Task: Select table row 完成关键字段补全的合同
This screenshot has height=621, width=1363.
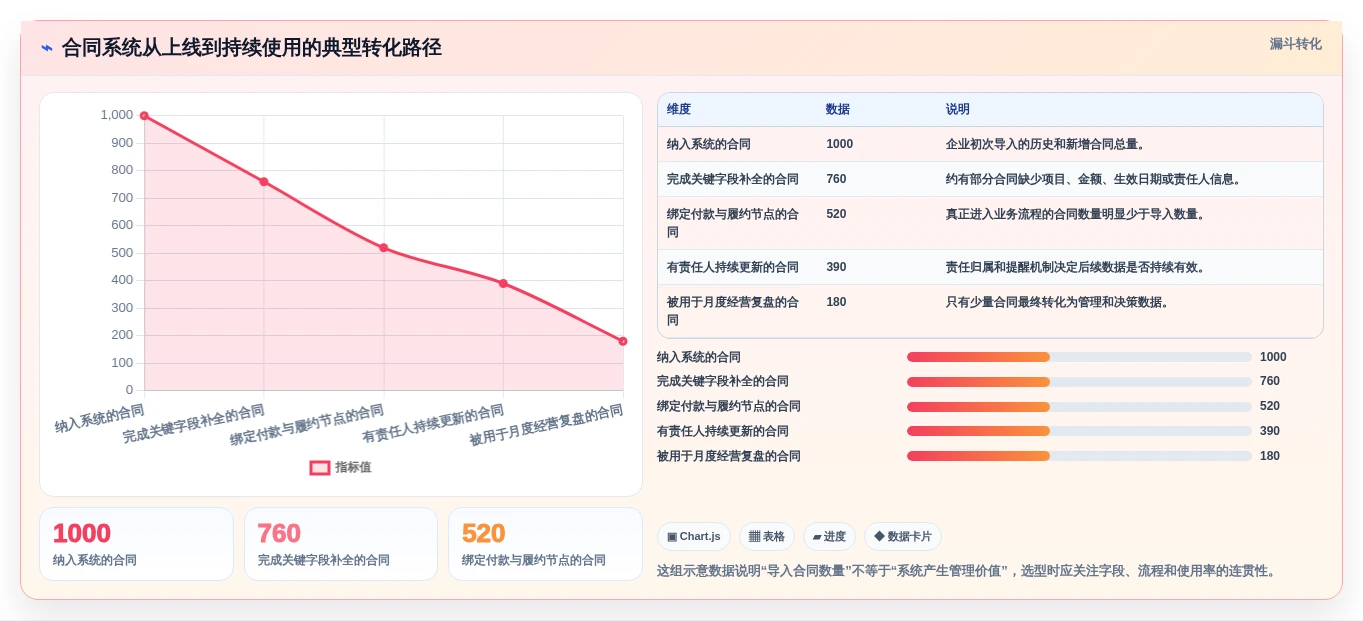Action: click(x=990, y=179)
